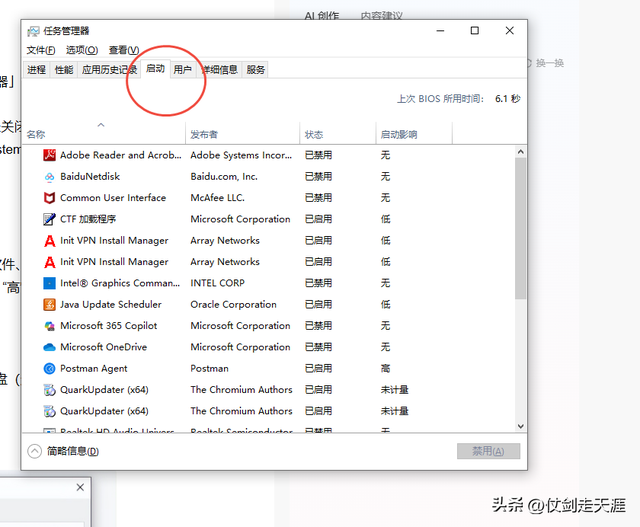Select Intel® Graphics Comman... entry name
This screenshot has height=527, width=640.
[120, 283]
